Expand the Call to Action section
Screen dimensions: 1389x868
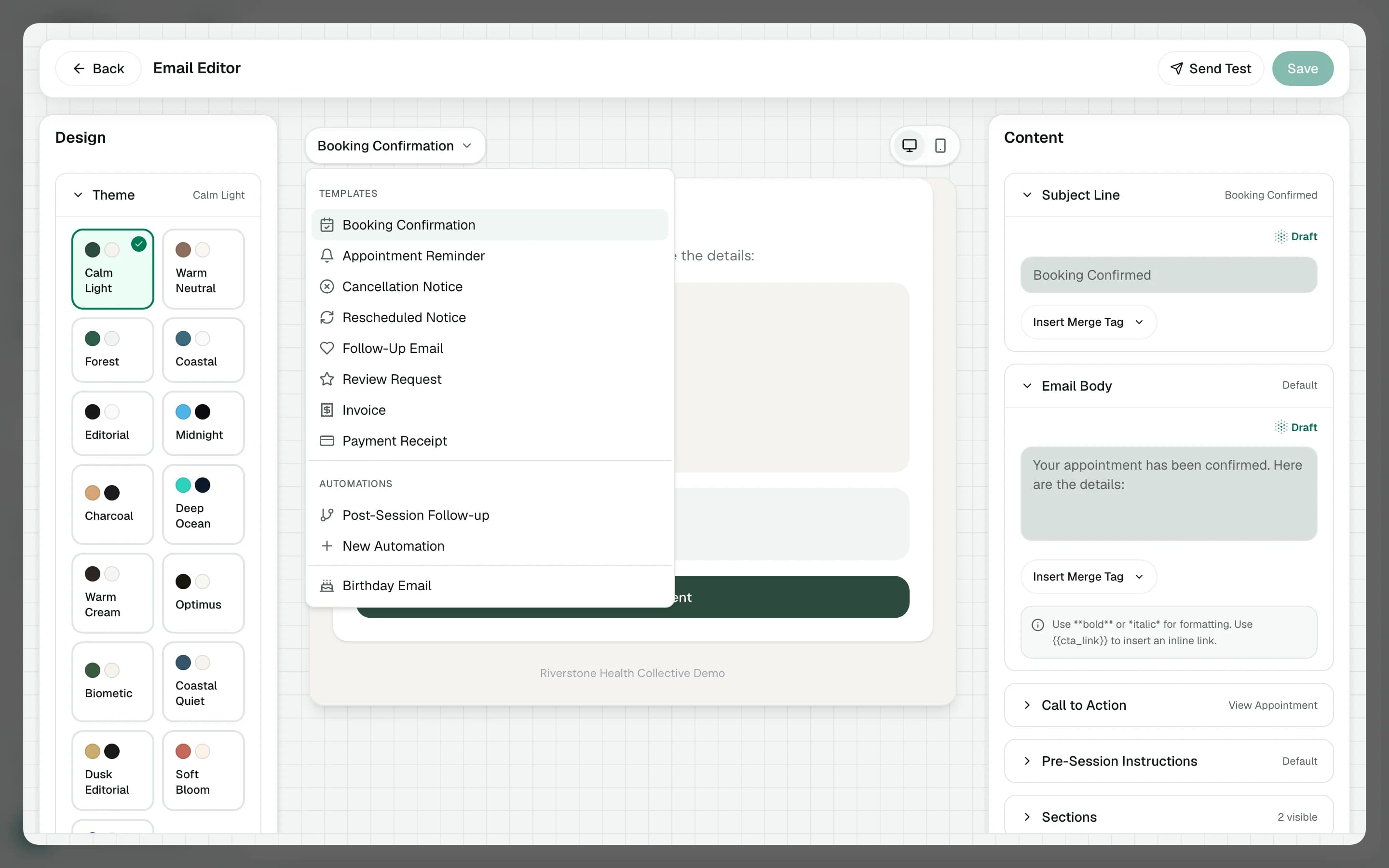1169,705
